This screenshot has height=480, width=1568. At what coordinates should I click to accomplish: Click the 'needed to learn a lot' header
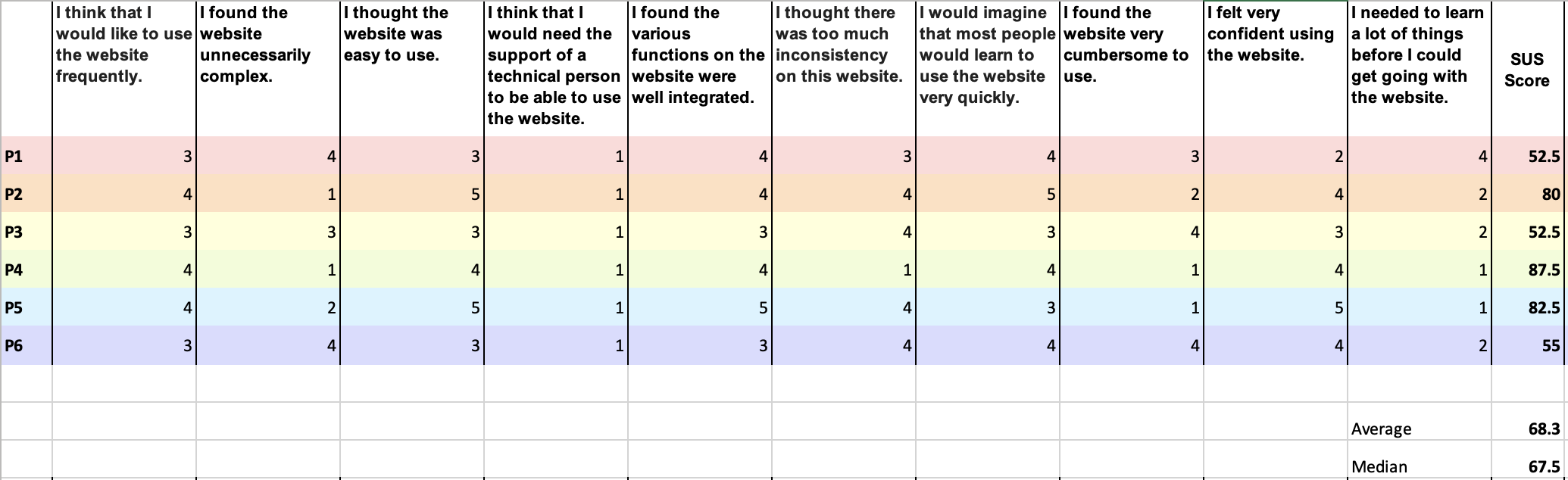pos(1420,70)
